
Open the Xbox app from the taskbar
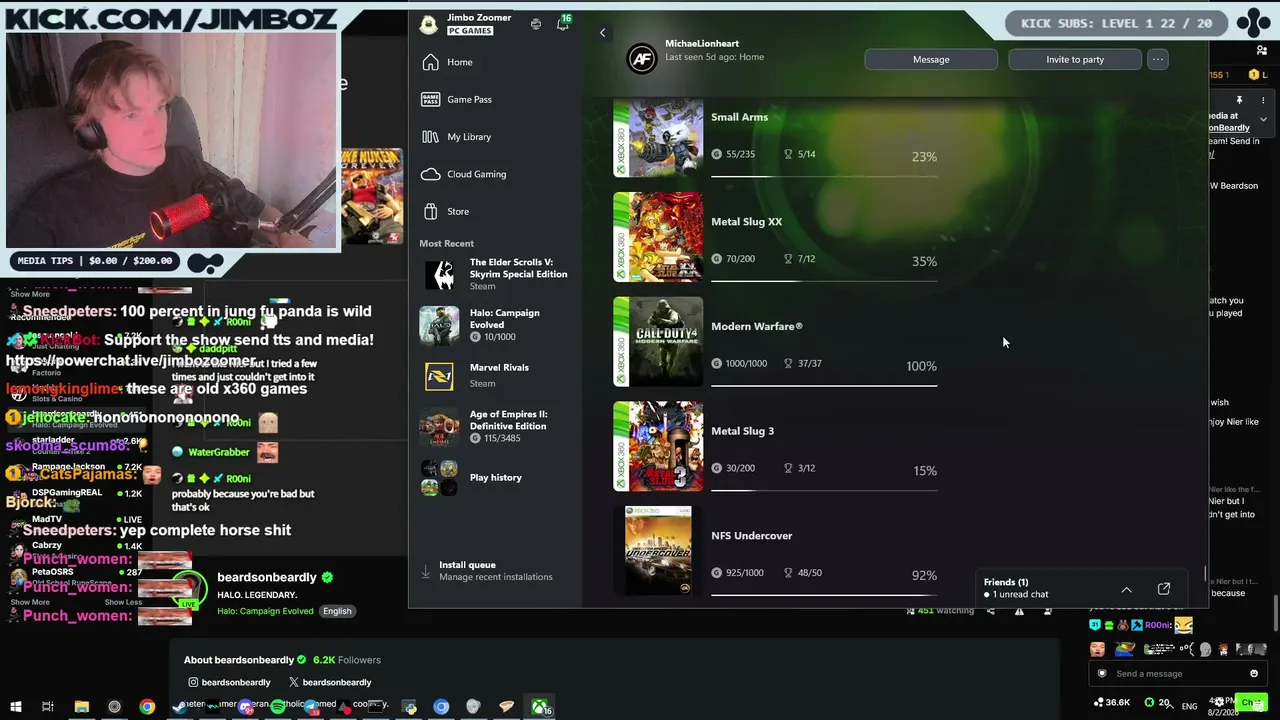[x=540, y=707]
